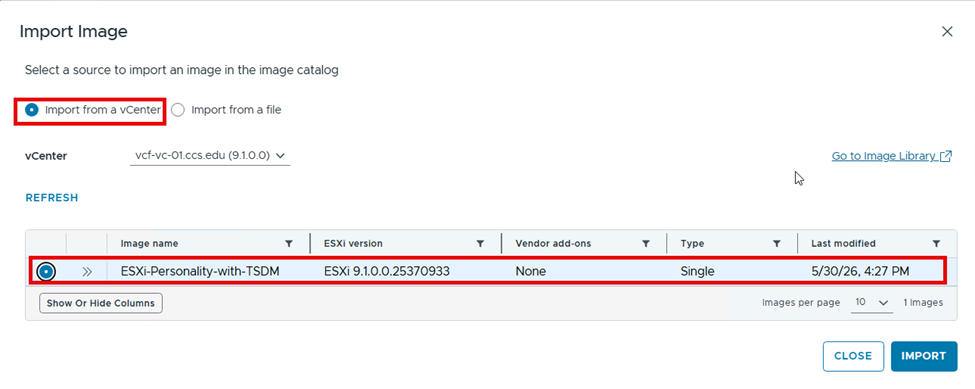The height and width of the screenshot is (389, 975).
Task: Click REFRESH to reload images
Action: pos(52,198)
